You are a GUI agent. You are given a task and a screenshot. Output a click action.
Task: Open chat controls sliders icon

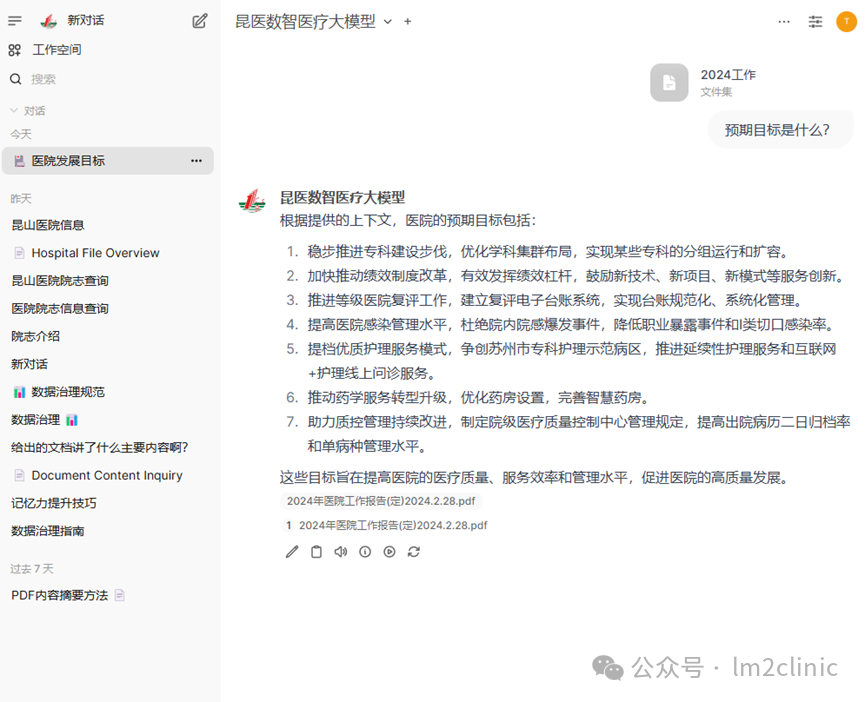(815, 22)
